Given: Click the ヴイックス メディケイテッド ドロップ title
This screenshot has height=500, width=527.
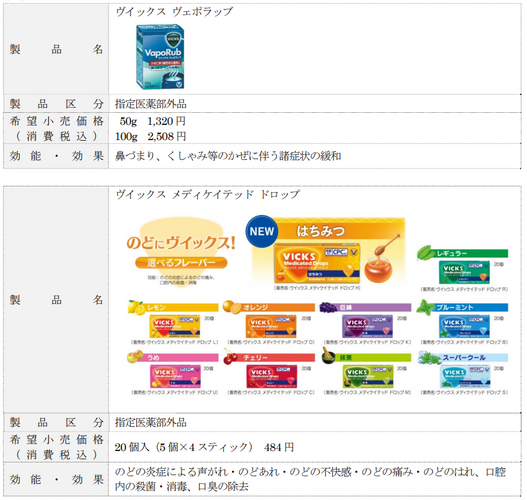Looking at the screenshot, I should click(x=207, y=194).
